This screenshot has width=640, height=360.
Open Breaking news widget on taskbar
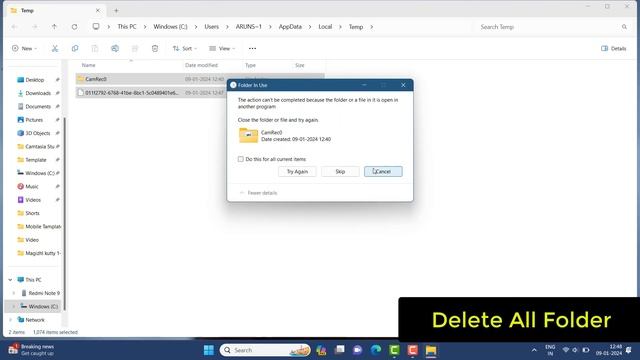tap(31, 350)
